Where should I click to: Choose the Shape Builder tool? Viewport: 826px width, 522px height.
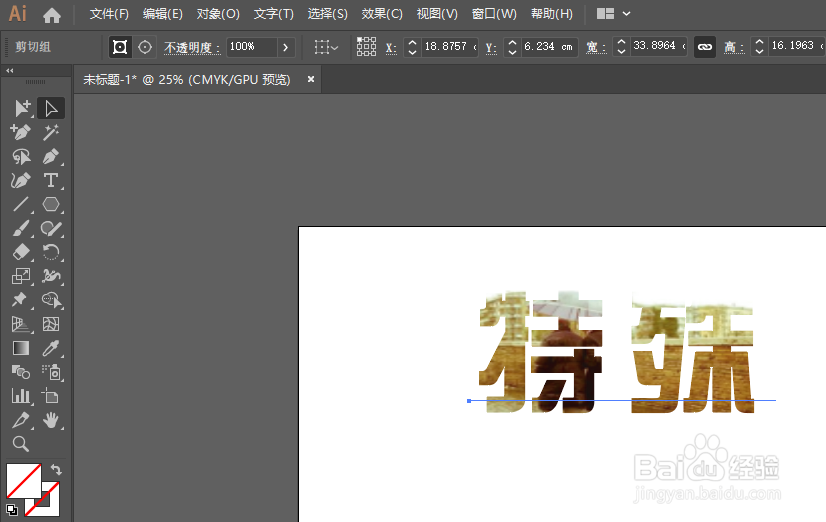click(51, 300)
